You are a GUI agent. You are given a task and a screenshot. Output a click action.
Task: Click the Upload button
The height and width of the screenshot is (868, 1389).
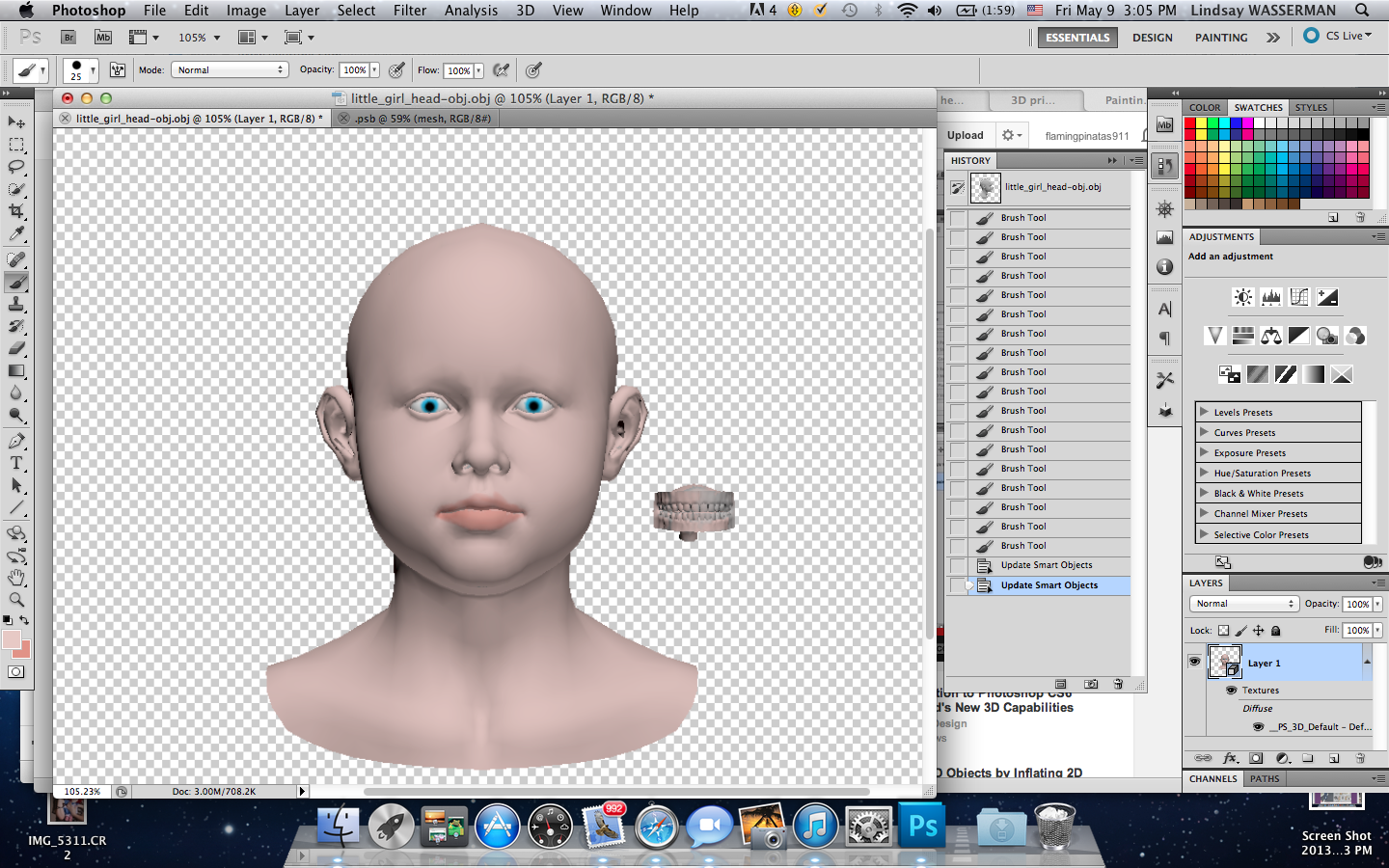tap(966, 136)
